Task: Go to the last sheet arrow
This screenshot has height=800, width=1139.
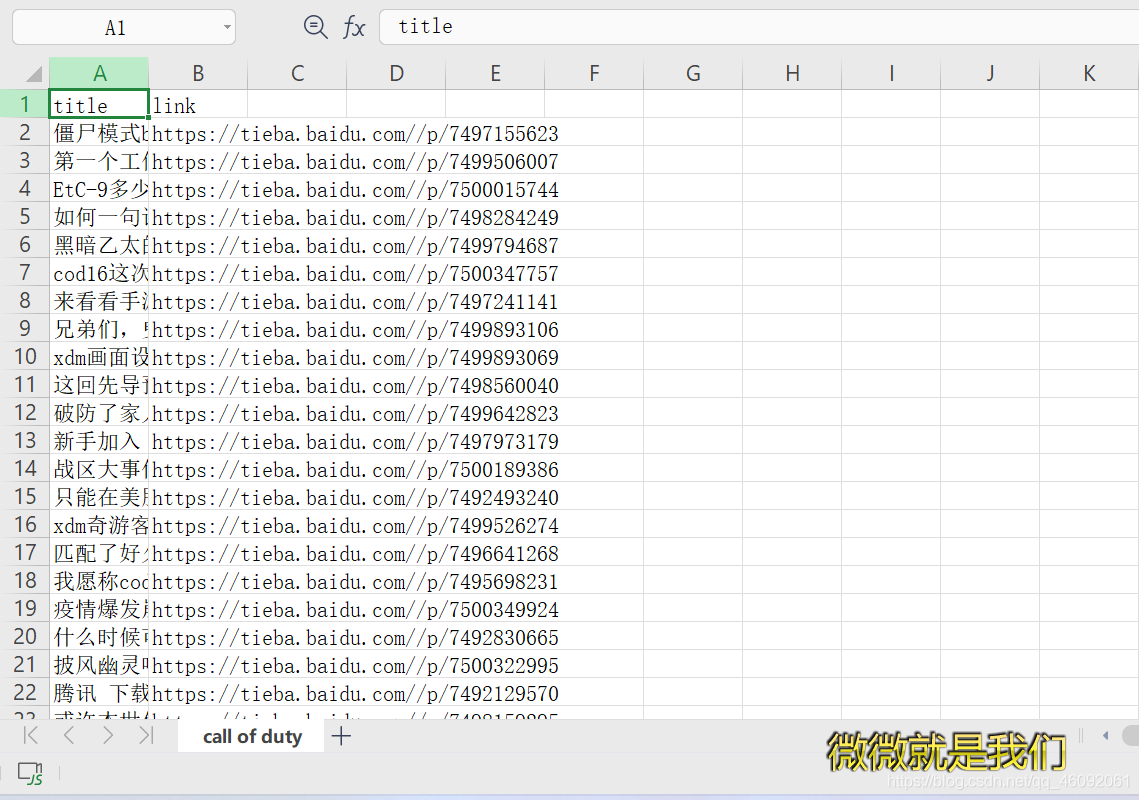Action: [147, 735]
